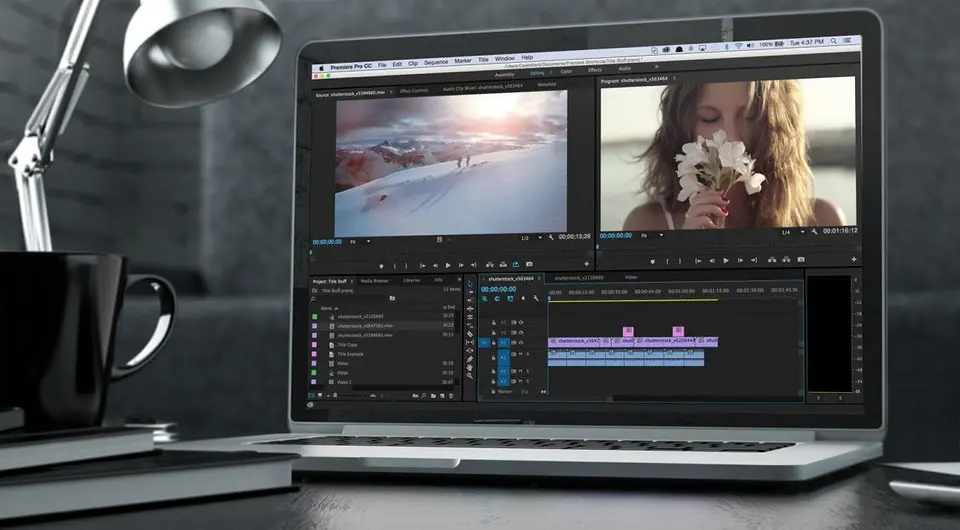Image resolution: width=960 pixels, height=530 pixels.
Task: Click trash delete icon in Project panel
Action: [451, 396]
